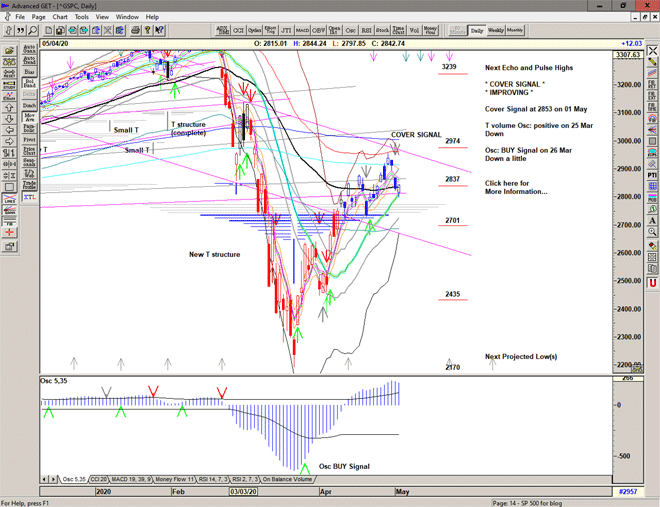Select Daily timeframe button

tap(477, 31)
